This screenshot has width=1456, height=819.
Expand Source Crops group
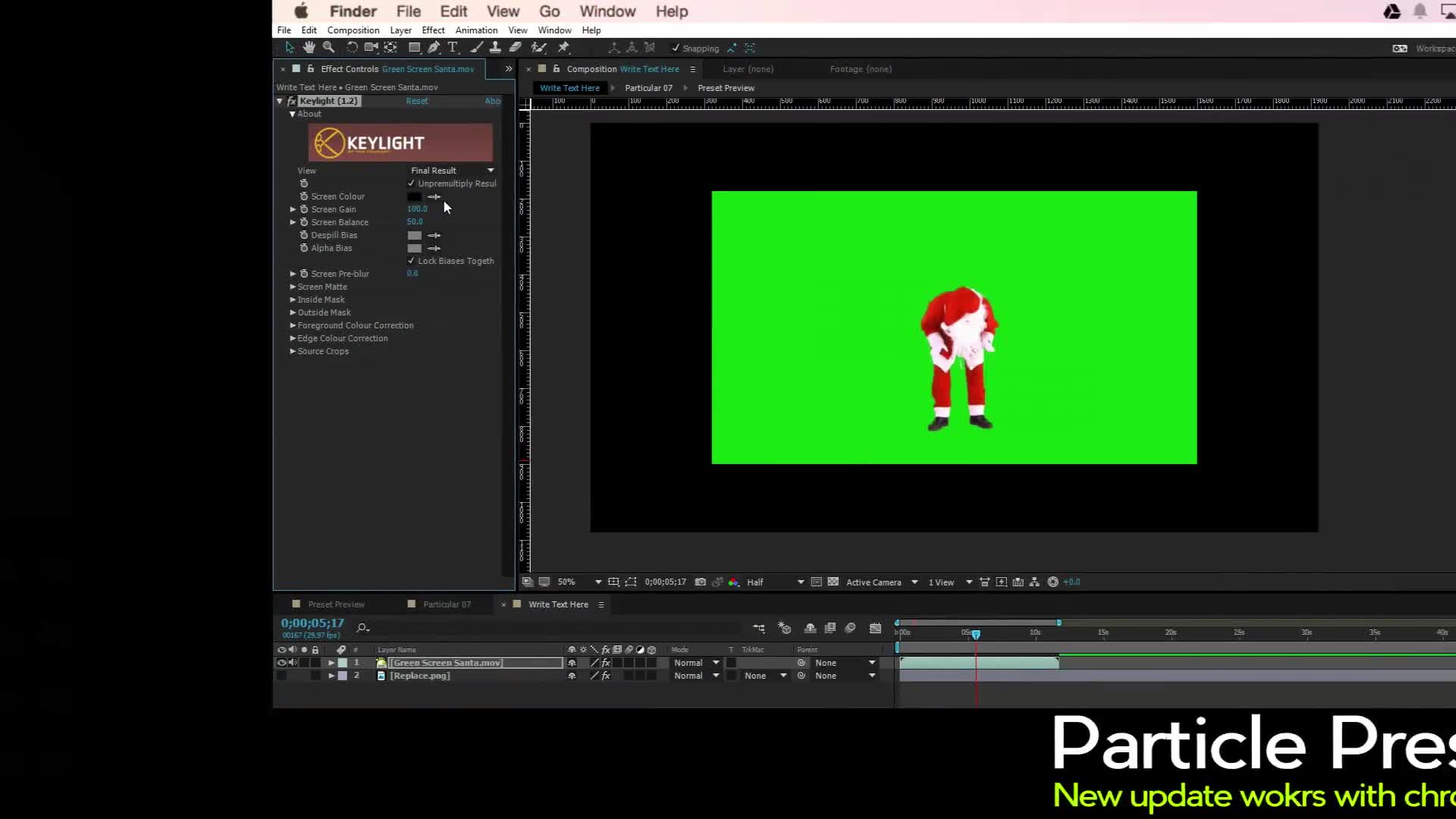tap(293, 351)
